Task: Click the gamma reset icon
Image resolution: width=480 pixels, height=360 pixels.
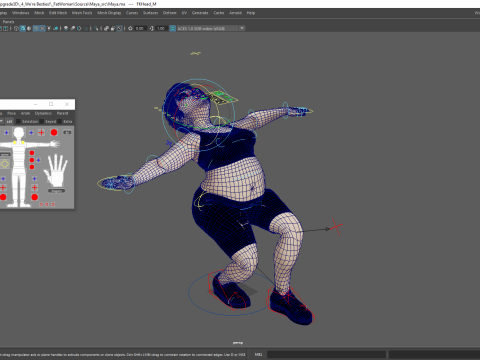Action: click(151, 28)
